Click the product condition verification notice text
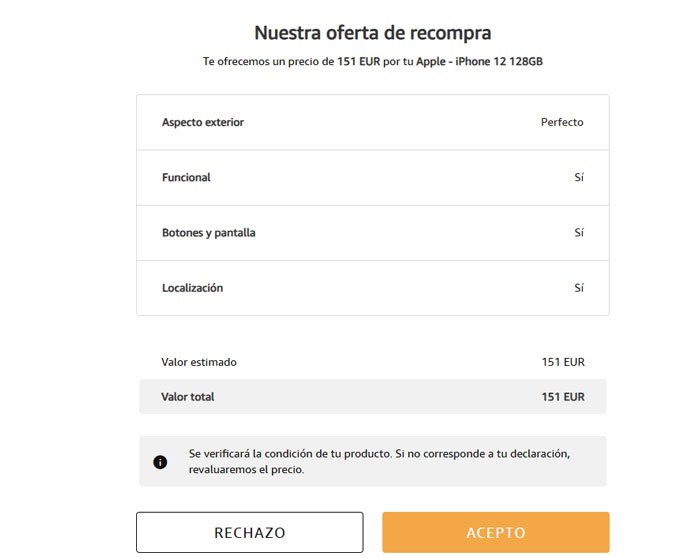 click(379, 461)
